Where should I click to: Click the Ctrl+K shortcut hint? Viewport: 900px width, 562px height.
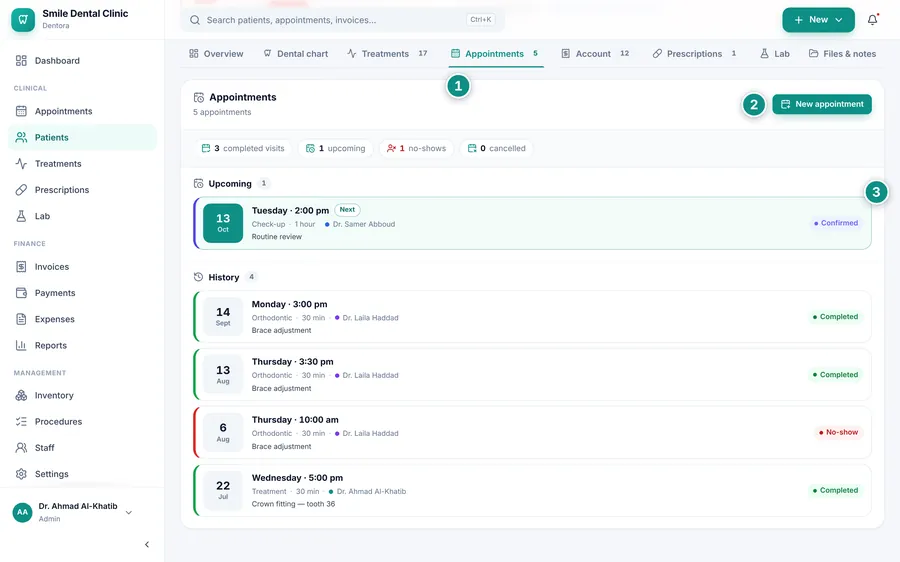click(480, 20)
